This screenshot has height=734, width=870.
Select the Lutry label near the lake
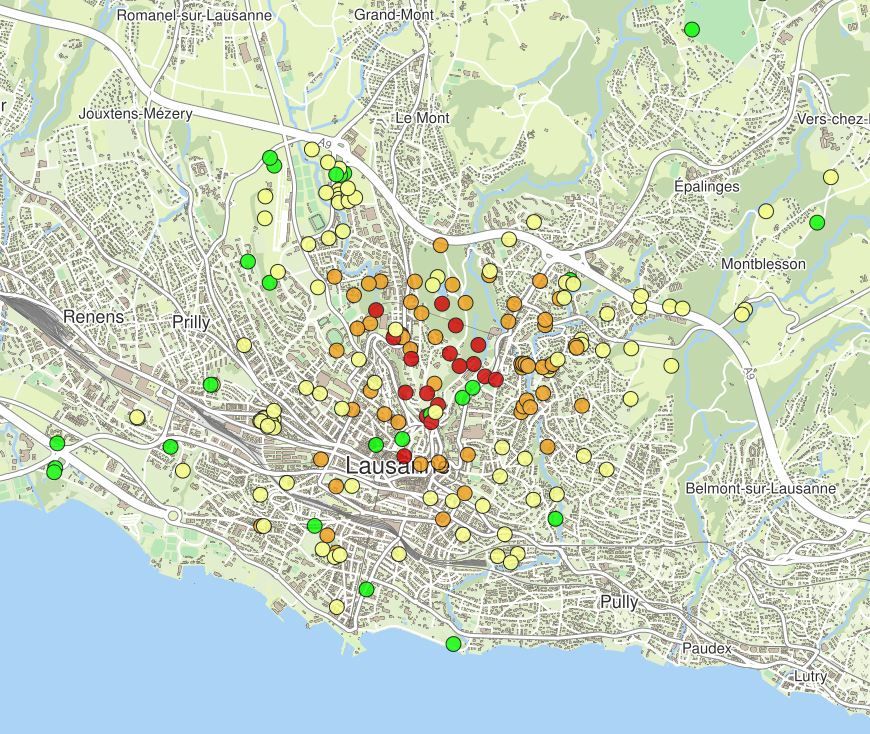pyautogui.click(x=810, y=677)
